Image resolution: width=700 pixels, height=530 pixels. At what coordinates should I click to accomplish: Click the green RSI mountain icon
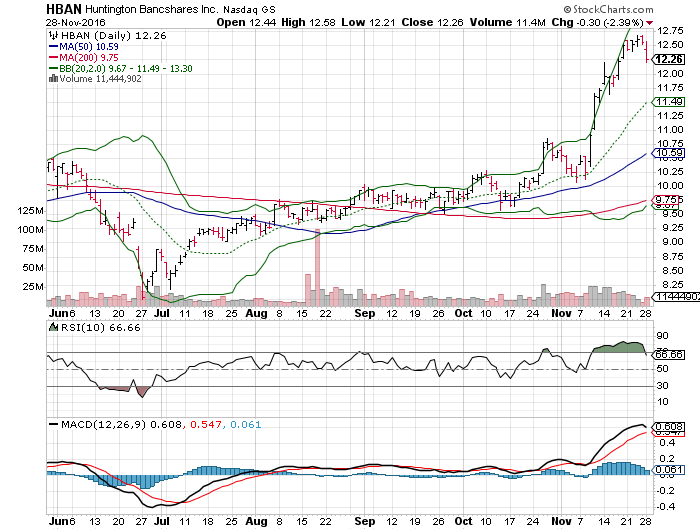[x=54, y=327]
